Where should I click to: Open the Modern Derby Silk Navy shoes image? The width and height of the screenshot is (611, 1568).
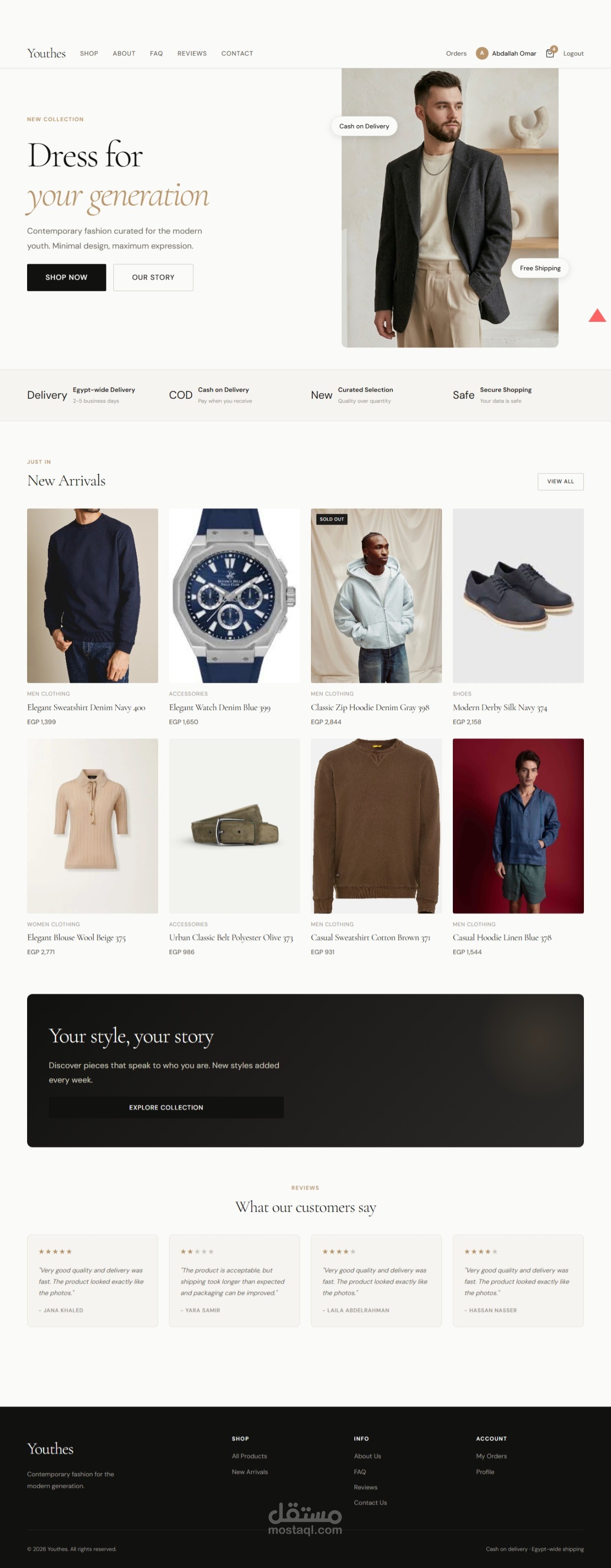click(x=518, y=595)
